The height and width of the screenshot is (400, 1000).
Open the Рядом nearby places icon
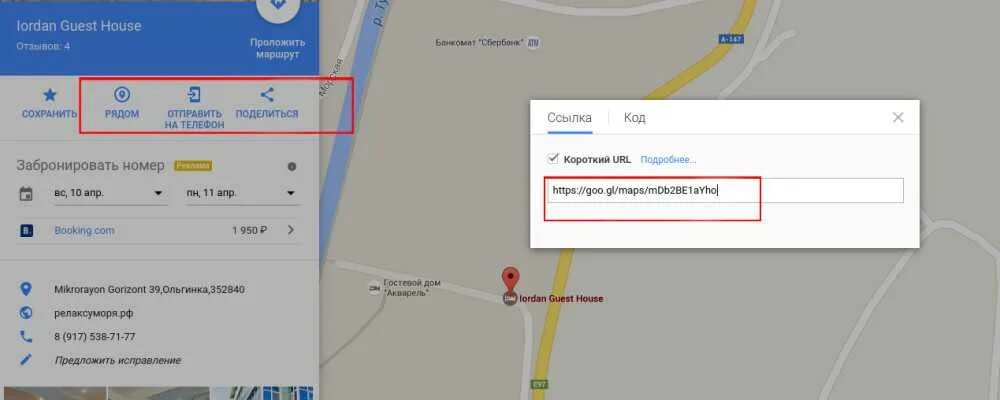click(122, 95)
